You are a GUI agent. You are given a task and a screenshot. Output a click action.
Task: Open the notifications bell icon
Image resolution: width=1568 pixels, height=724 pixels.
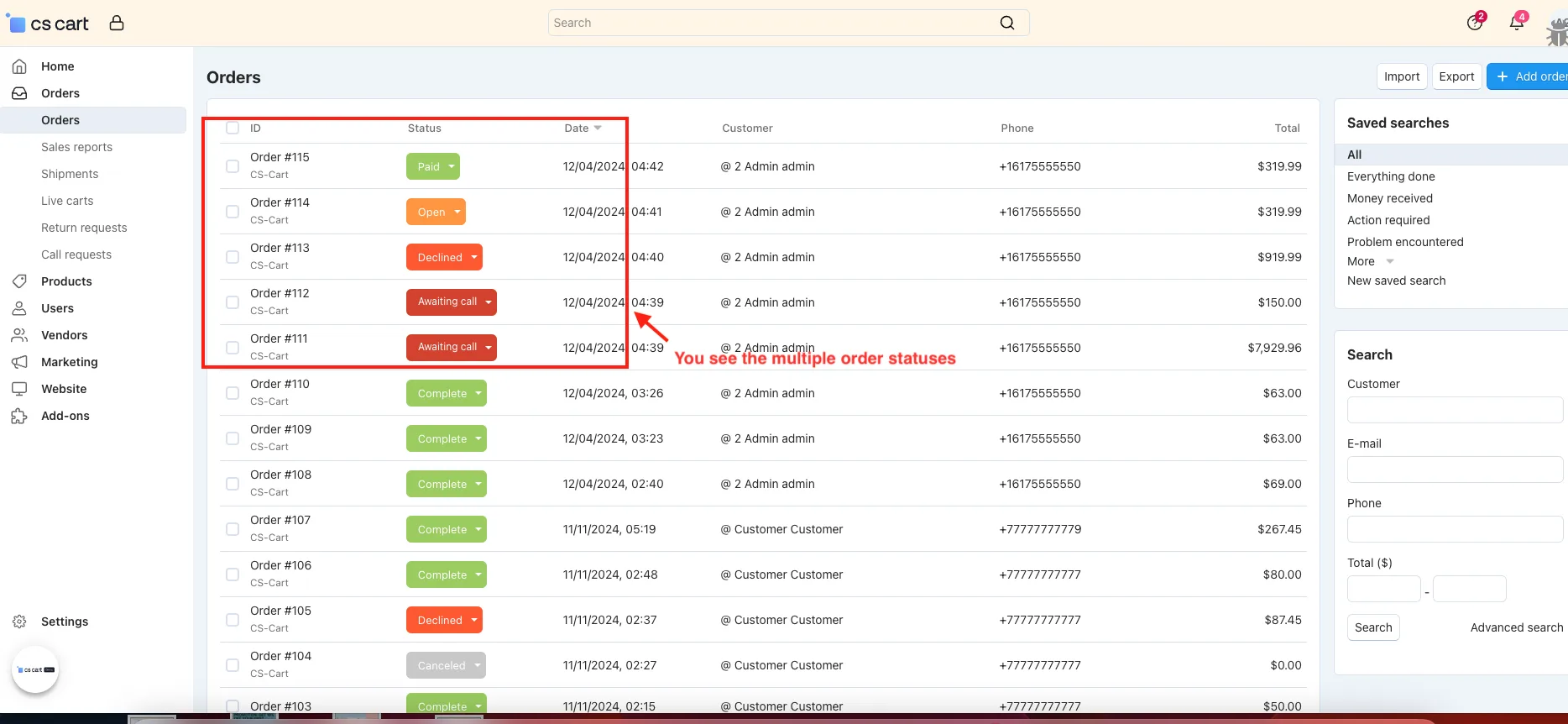click(1517, 22)
